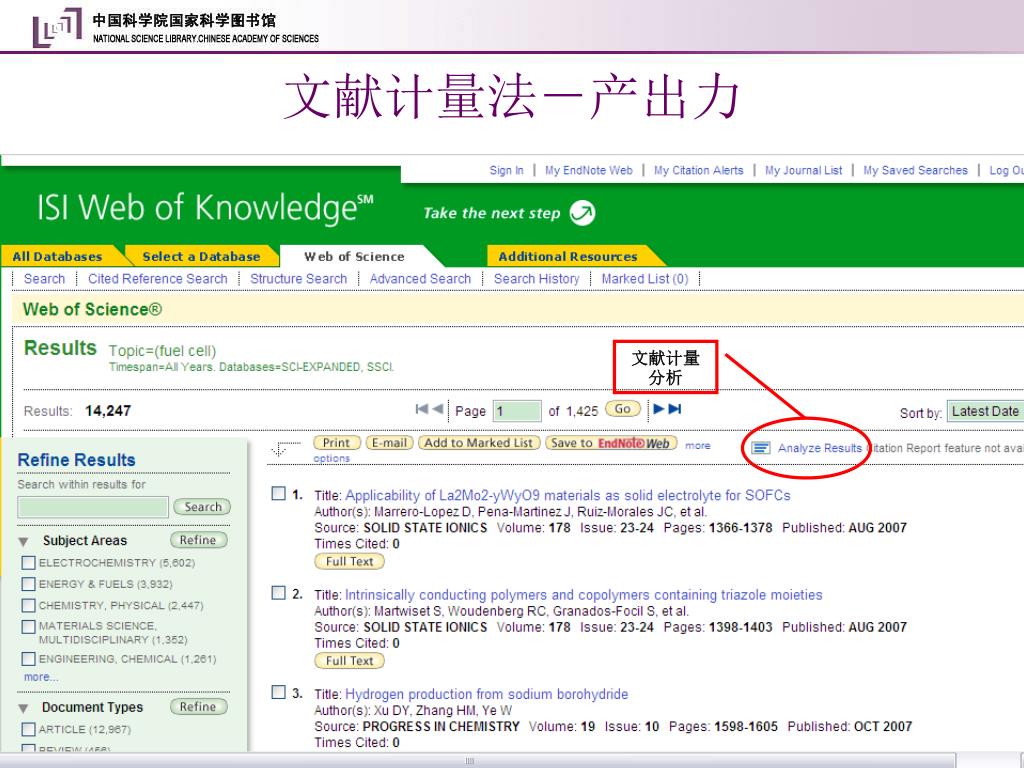The width and height of the screenshot is (1024, 768).
Task: Tick the ENERGY & FUELS checkbox
Action: pyautogui.click(x=29, y=584)
